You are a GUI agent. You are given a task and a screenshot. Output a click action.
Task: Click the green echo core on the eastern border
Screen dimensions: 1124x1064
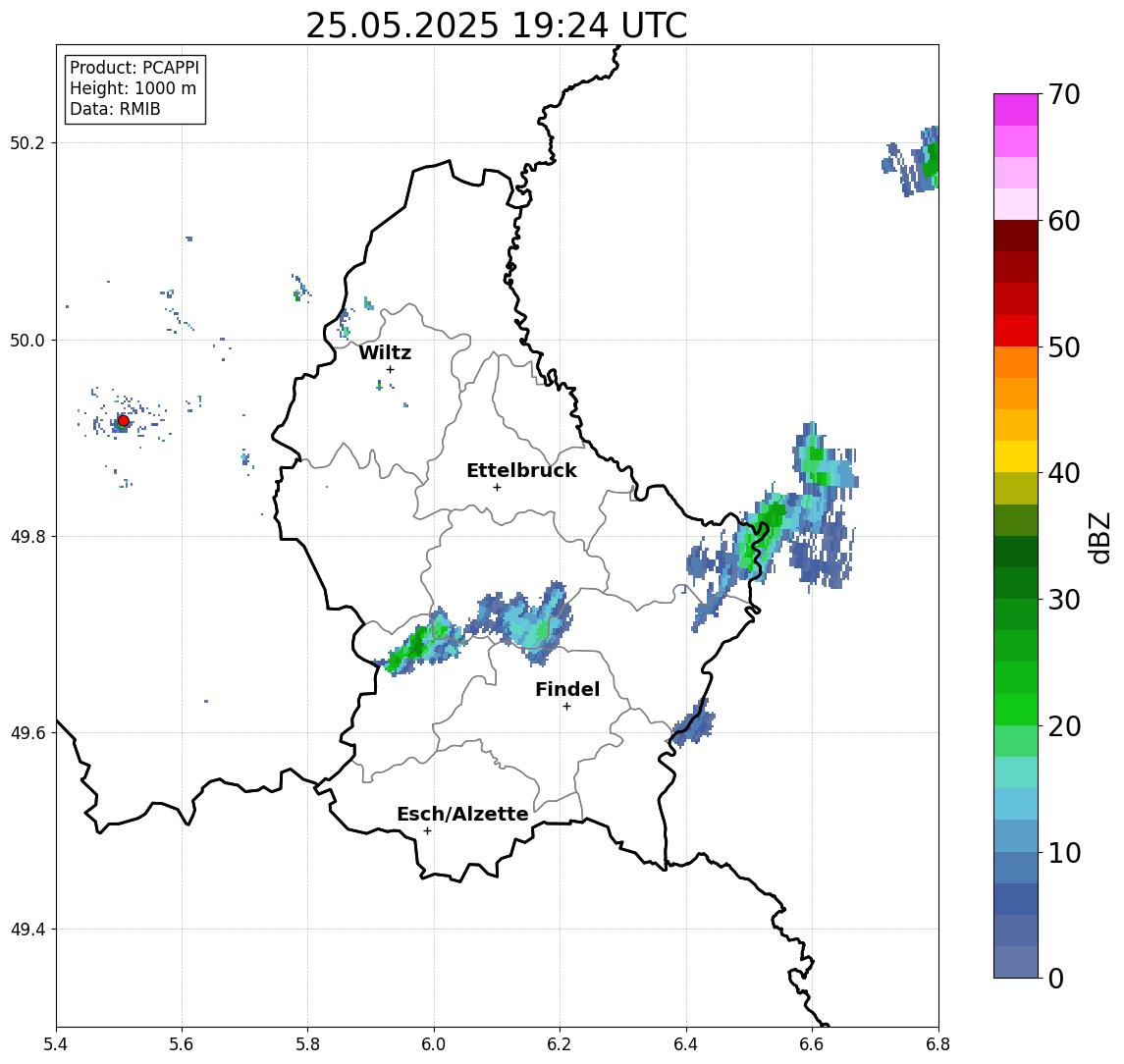pos(762,534)
